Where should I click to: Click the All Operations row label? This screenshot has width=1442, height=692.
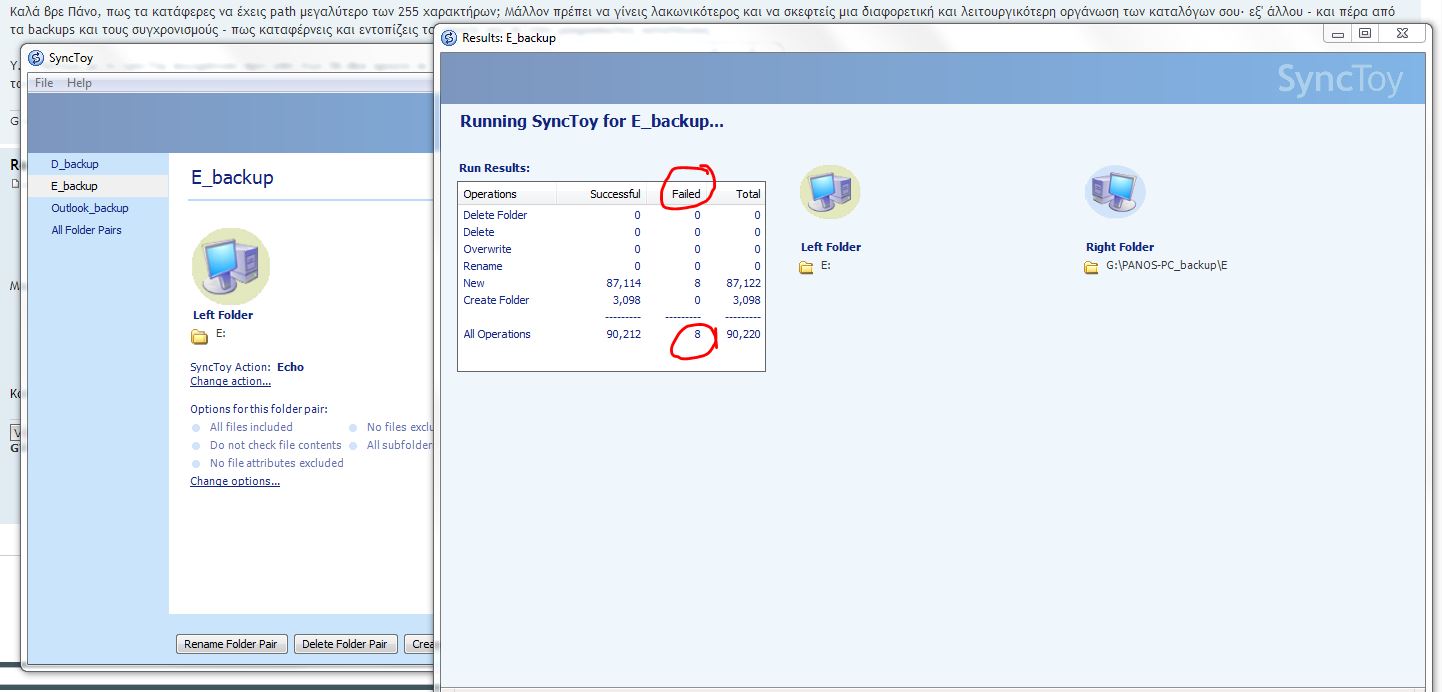coord(497,334)
